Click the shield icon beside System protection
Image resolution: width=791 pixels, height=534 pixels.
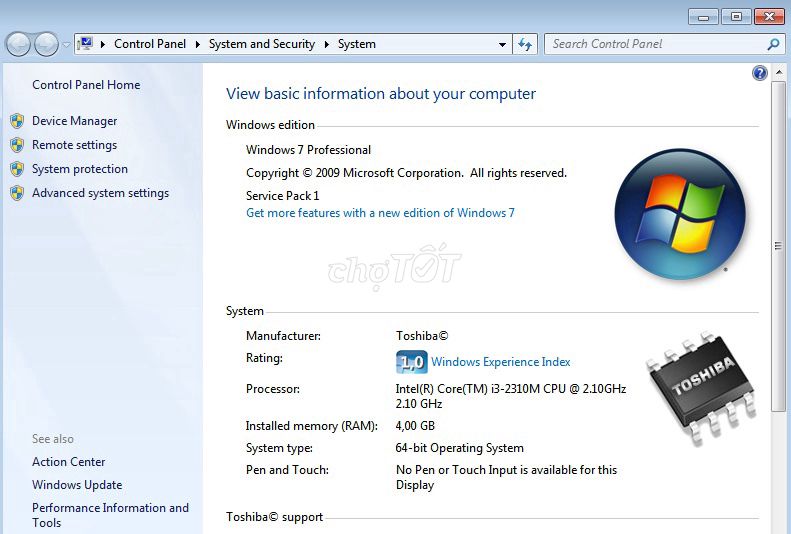pos(17,169)
